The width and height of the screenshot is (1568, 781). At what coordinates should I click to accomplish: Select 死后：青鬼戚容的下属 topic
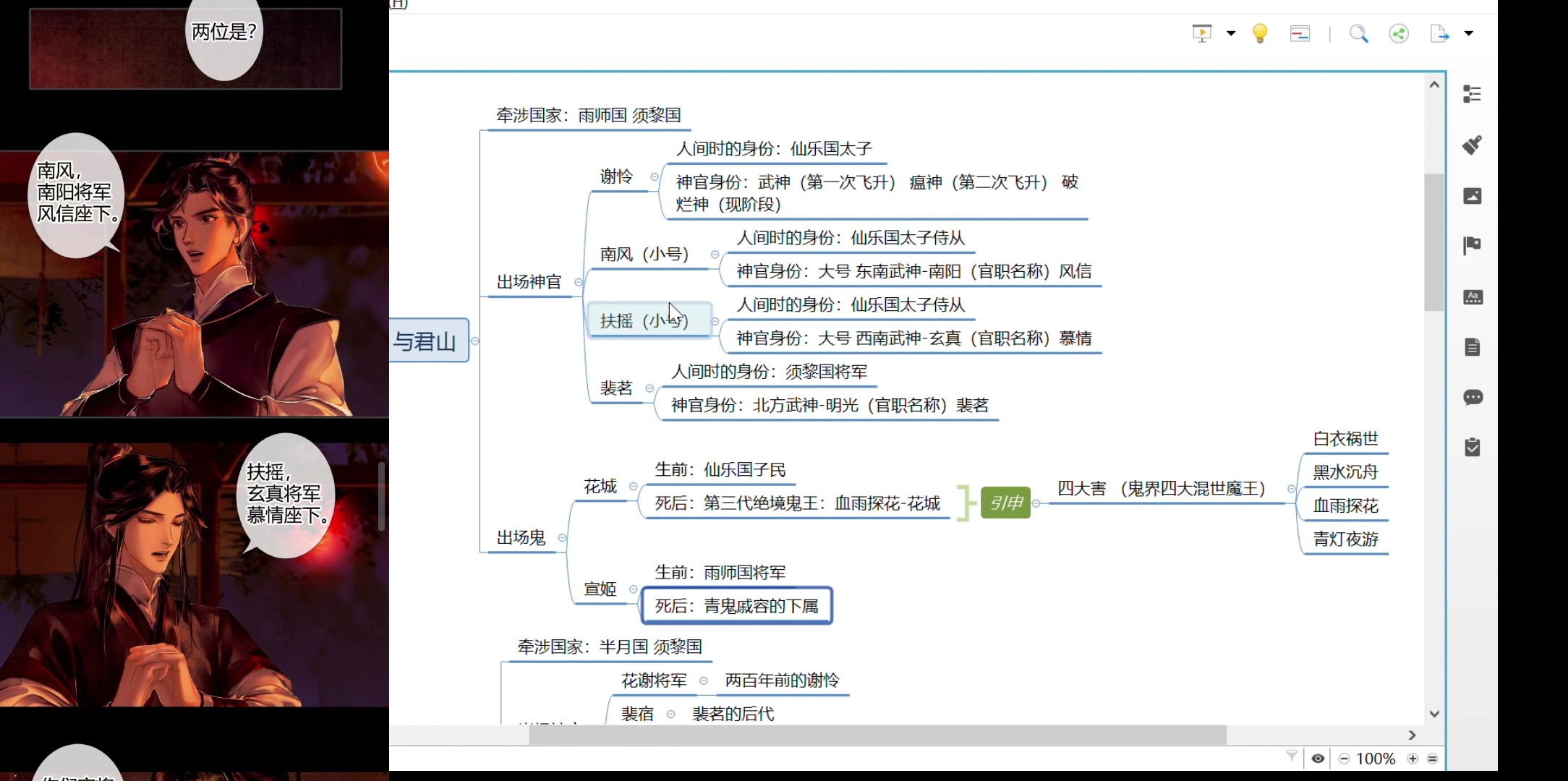pyautogui.click(x=737, y=606)
